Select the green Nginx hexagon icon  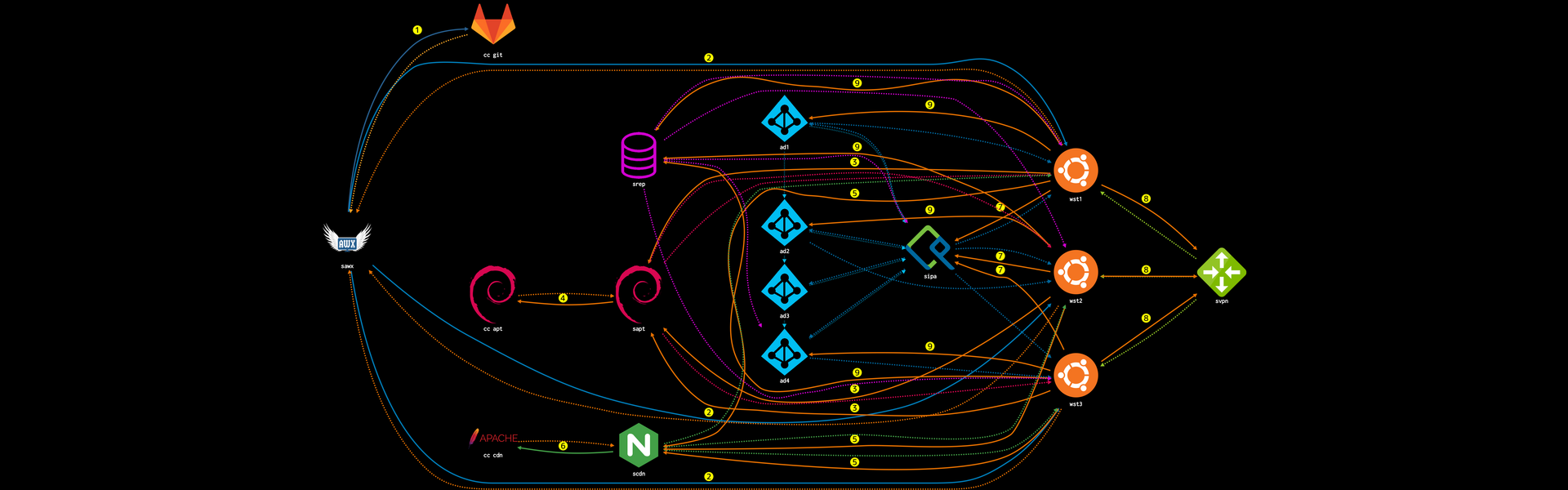pyautogui.click(x=639, y=445)
